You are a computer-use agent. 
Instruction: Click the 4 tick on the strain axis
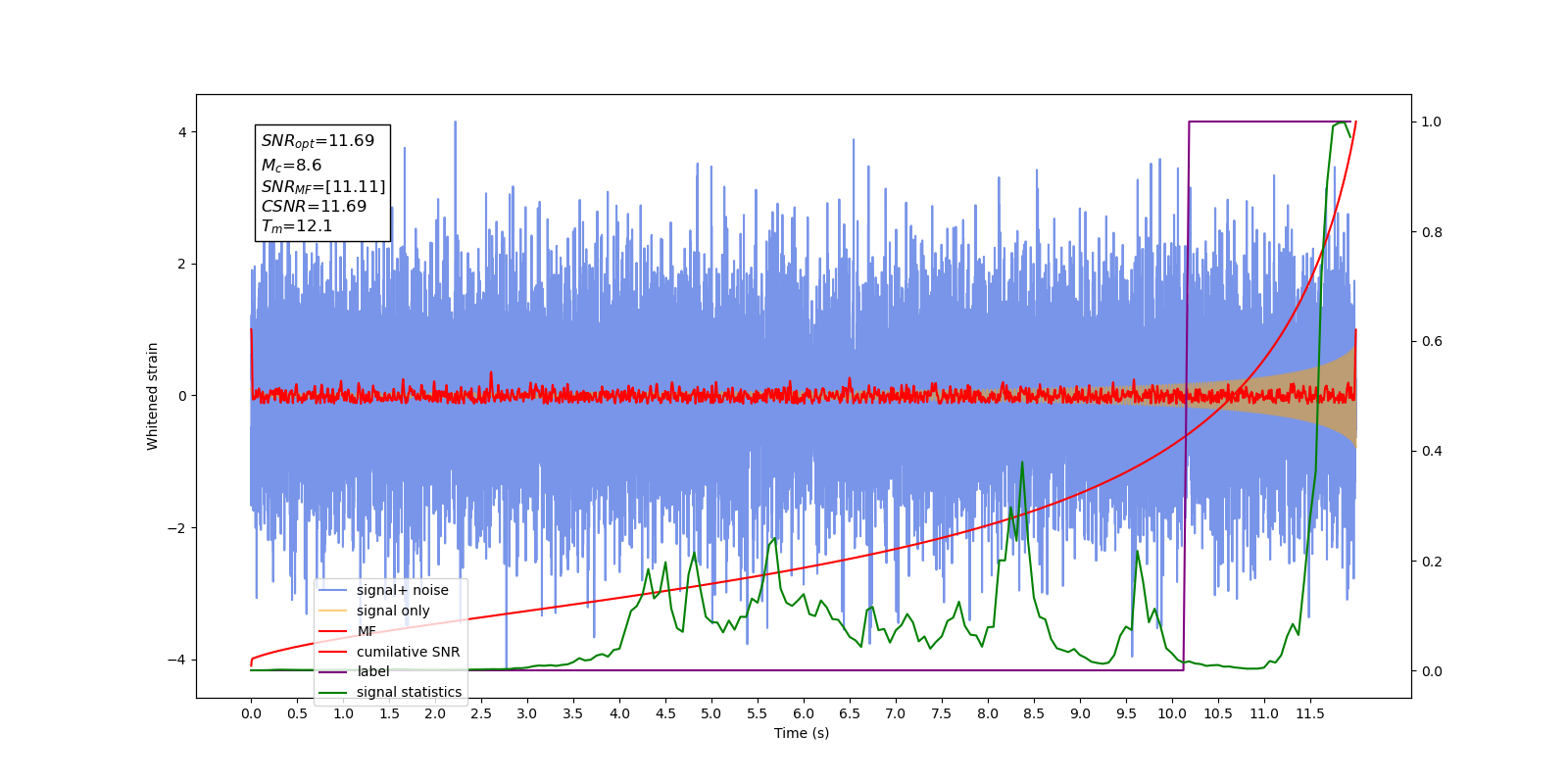(x=181, y=132)
